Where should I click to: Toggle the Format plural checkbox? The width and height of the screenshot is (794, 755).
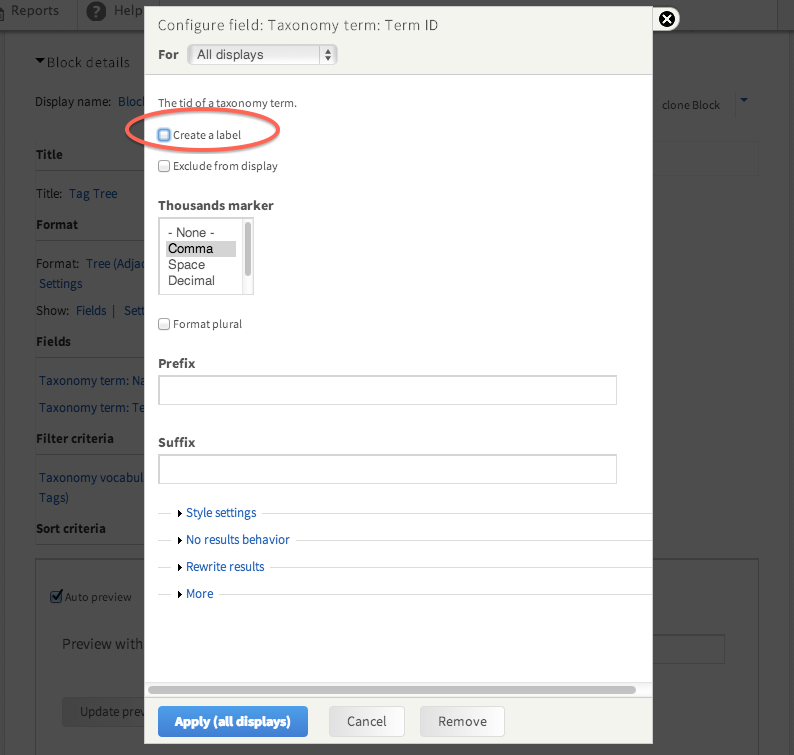coord(164,324)
